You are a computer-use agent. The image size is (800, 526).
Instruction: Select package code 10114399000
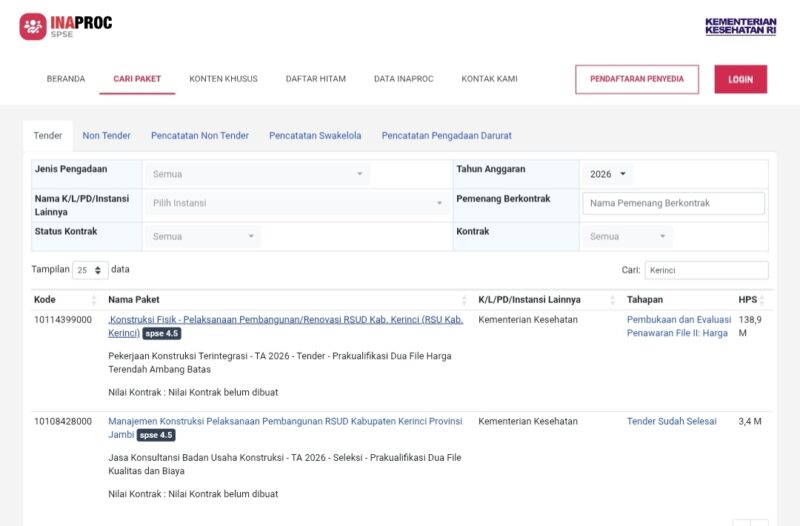[x=63, y=320]
